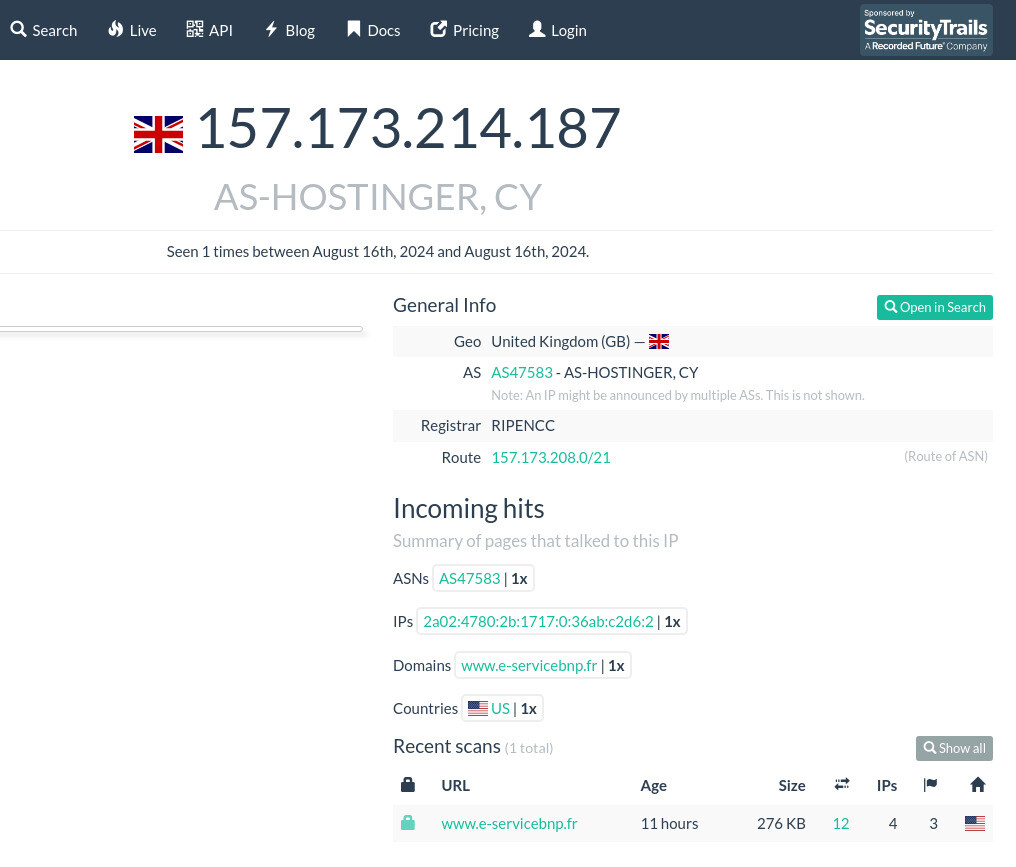Click the IP address heading 157.173.214.187
The height and width of the screenshot is (867, 1016).
click(409, 128)
